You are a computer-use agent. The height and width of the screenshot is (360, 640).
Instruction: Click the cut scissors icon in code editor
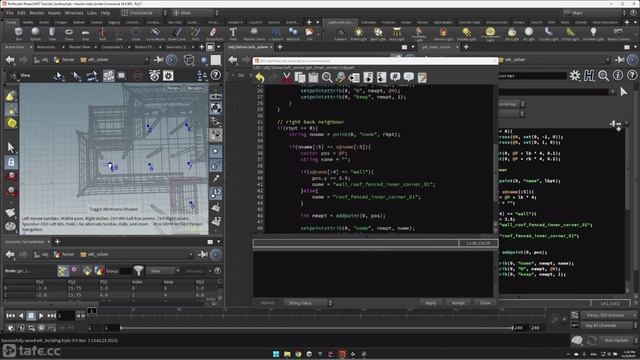[287, 77]
